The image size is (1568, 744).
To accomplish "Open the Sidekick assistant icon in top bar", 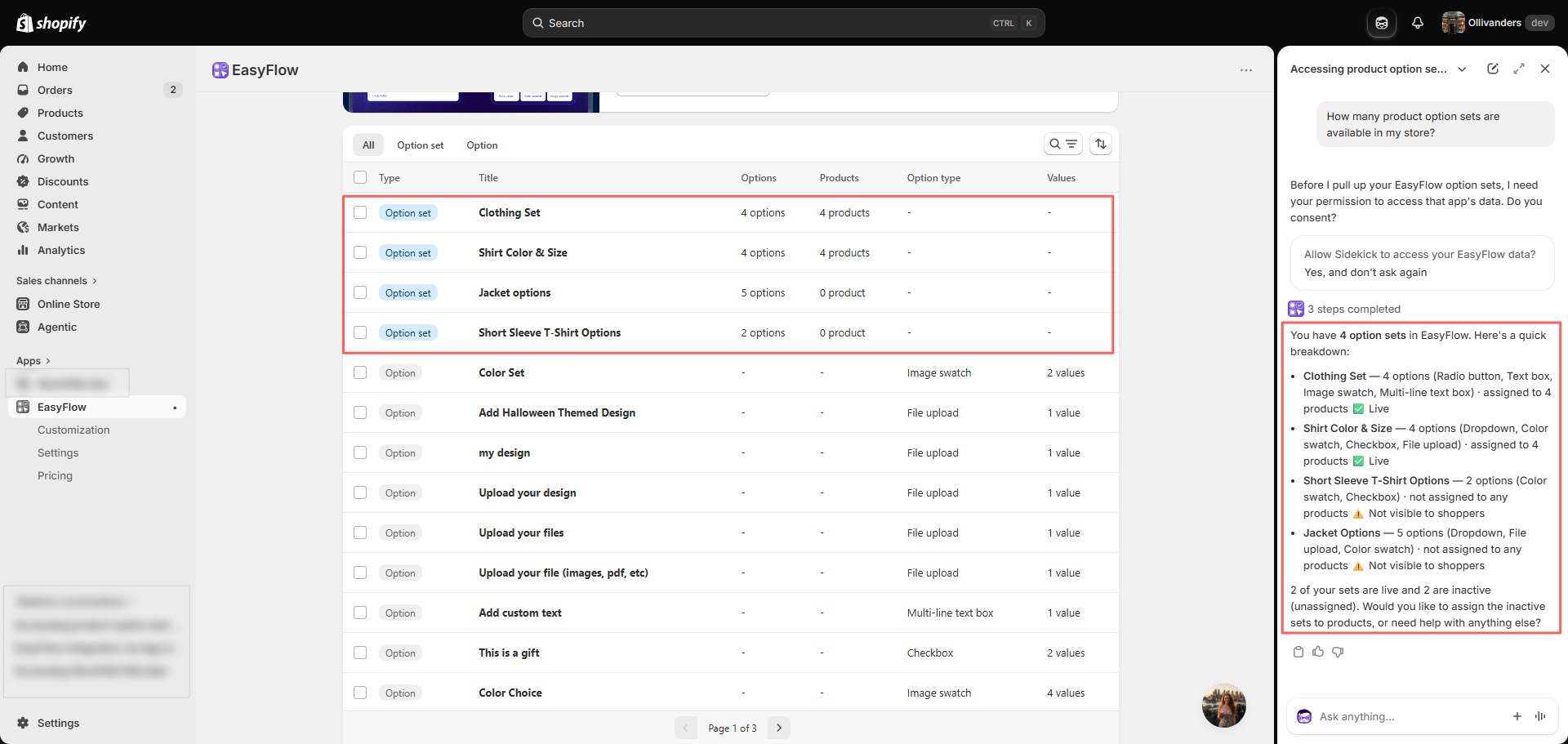I will tap(1382, 23).
